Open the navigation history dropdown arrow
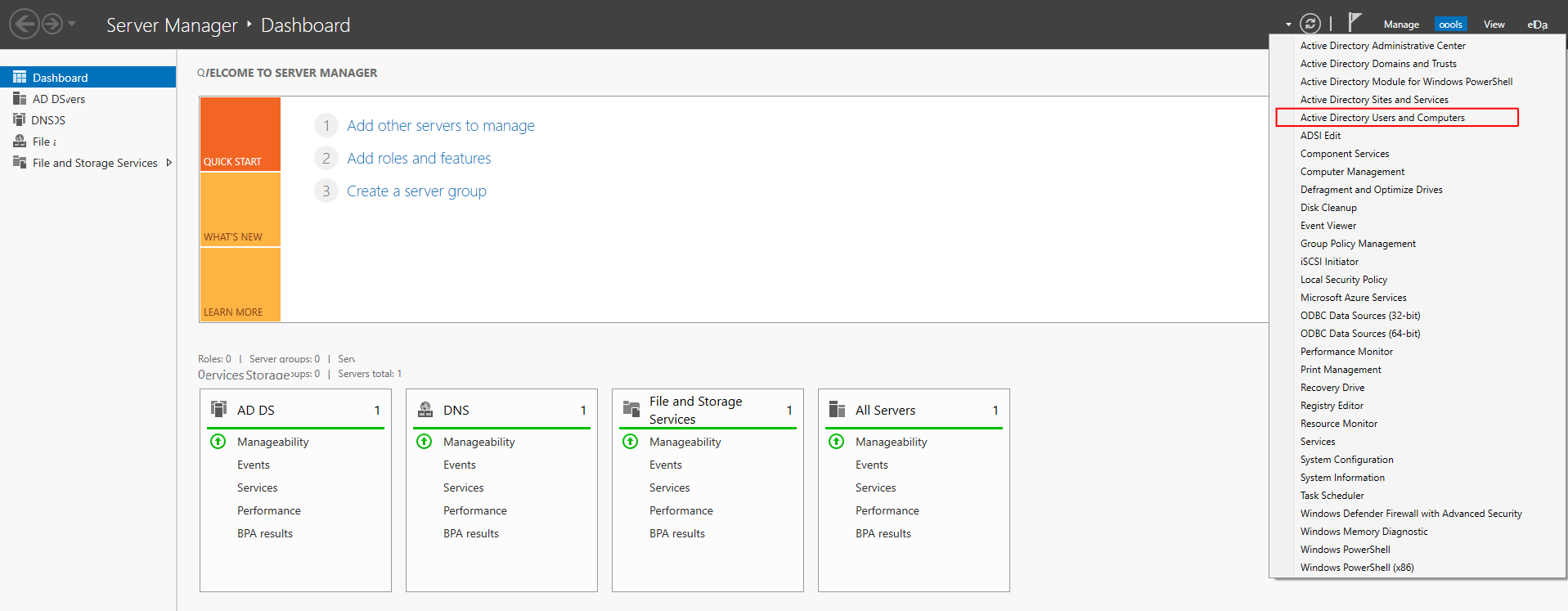The image size is (1568, 611). (72, 24)
